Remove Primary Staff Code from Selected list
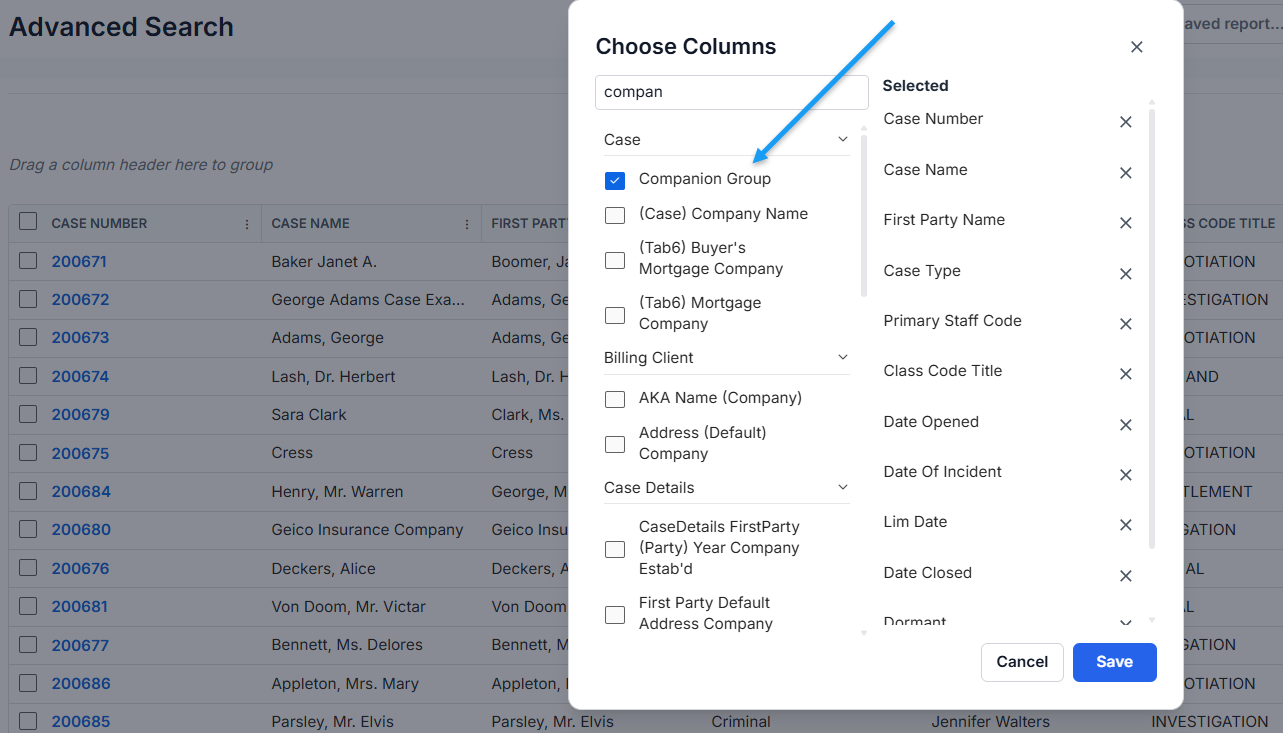Viewport: 1283px width, 733px height. tap(1125, 324)
